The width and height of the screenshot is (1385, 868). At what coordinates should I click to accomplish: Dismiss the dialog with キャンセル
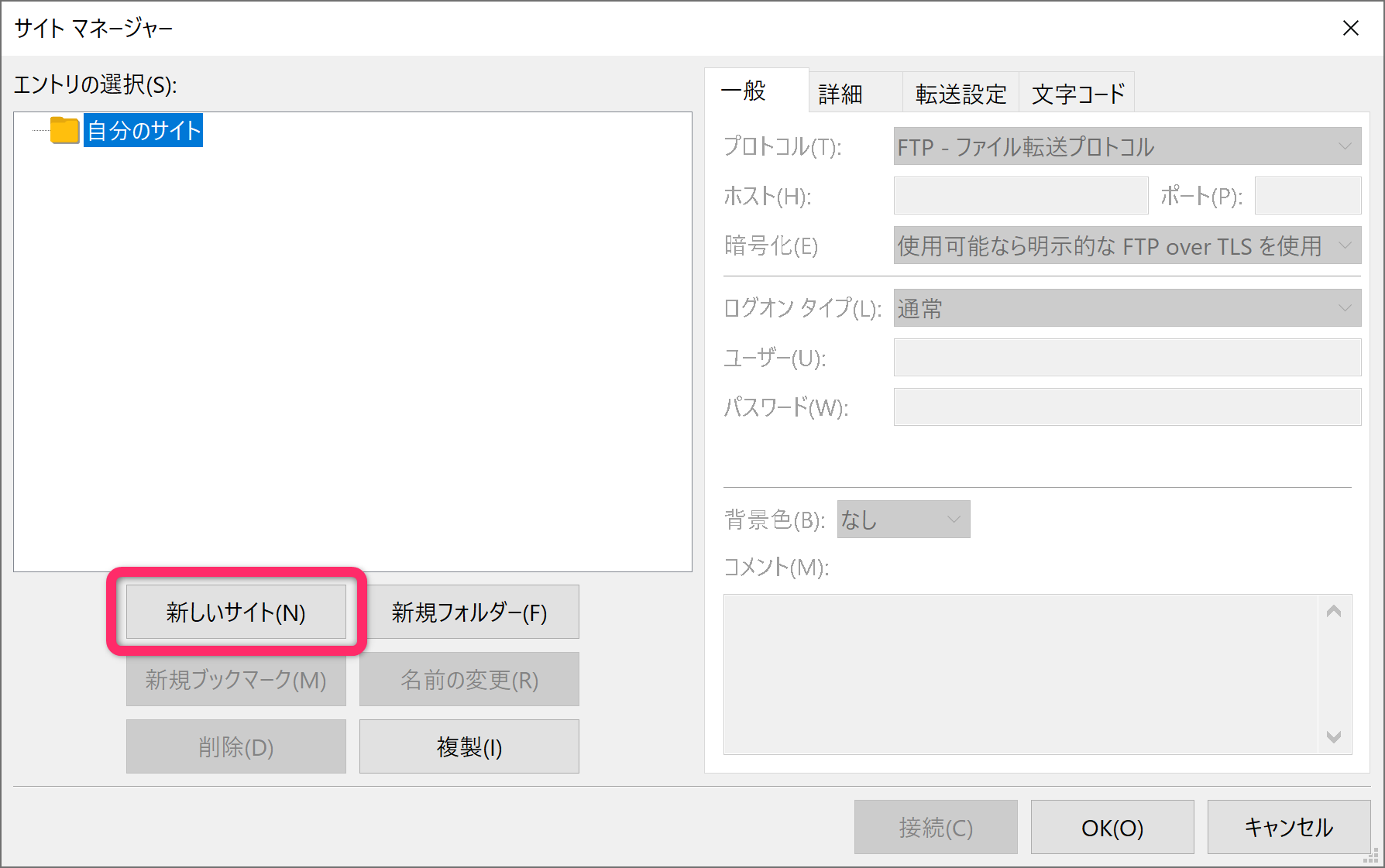(1288, 827)
